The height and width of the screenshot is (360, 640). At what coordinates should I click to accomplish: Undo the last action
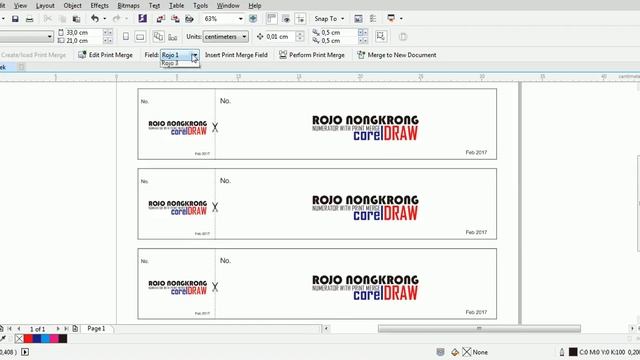point(95,18)
